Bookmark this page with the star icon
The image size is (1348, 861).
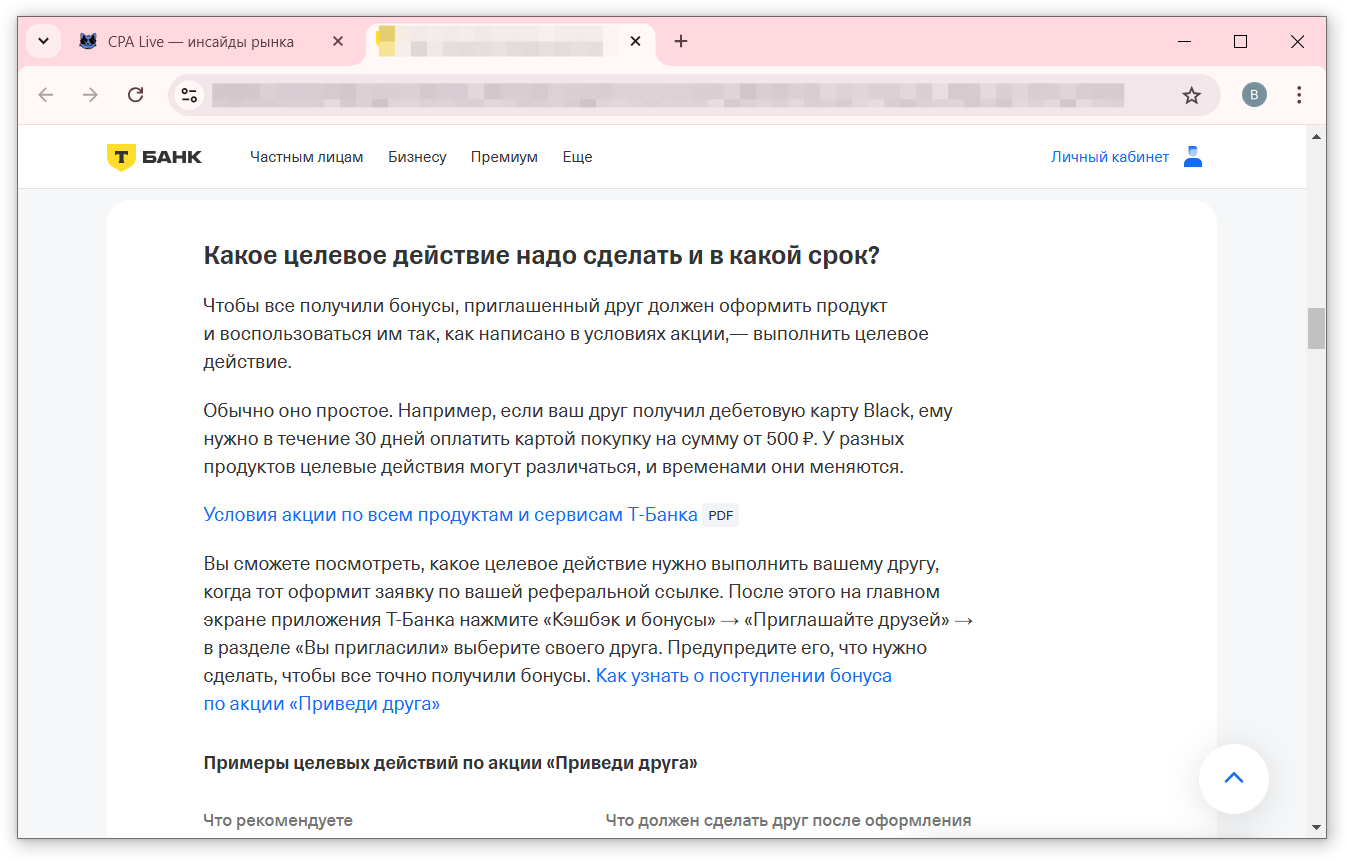pos(1191,95)
